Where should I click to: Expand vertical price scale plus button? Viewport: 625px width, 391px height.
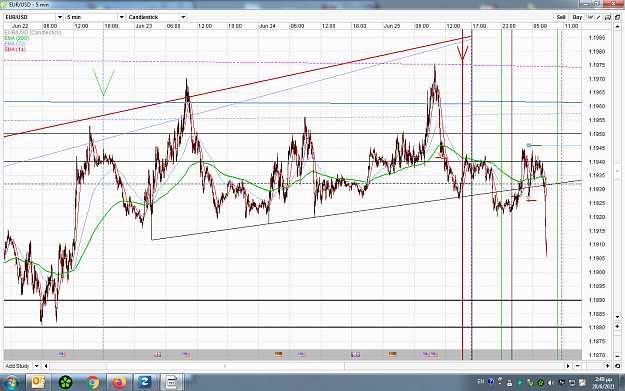617,326
